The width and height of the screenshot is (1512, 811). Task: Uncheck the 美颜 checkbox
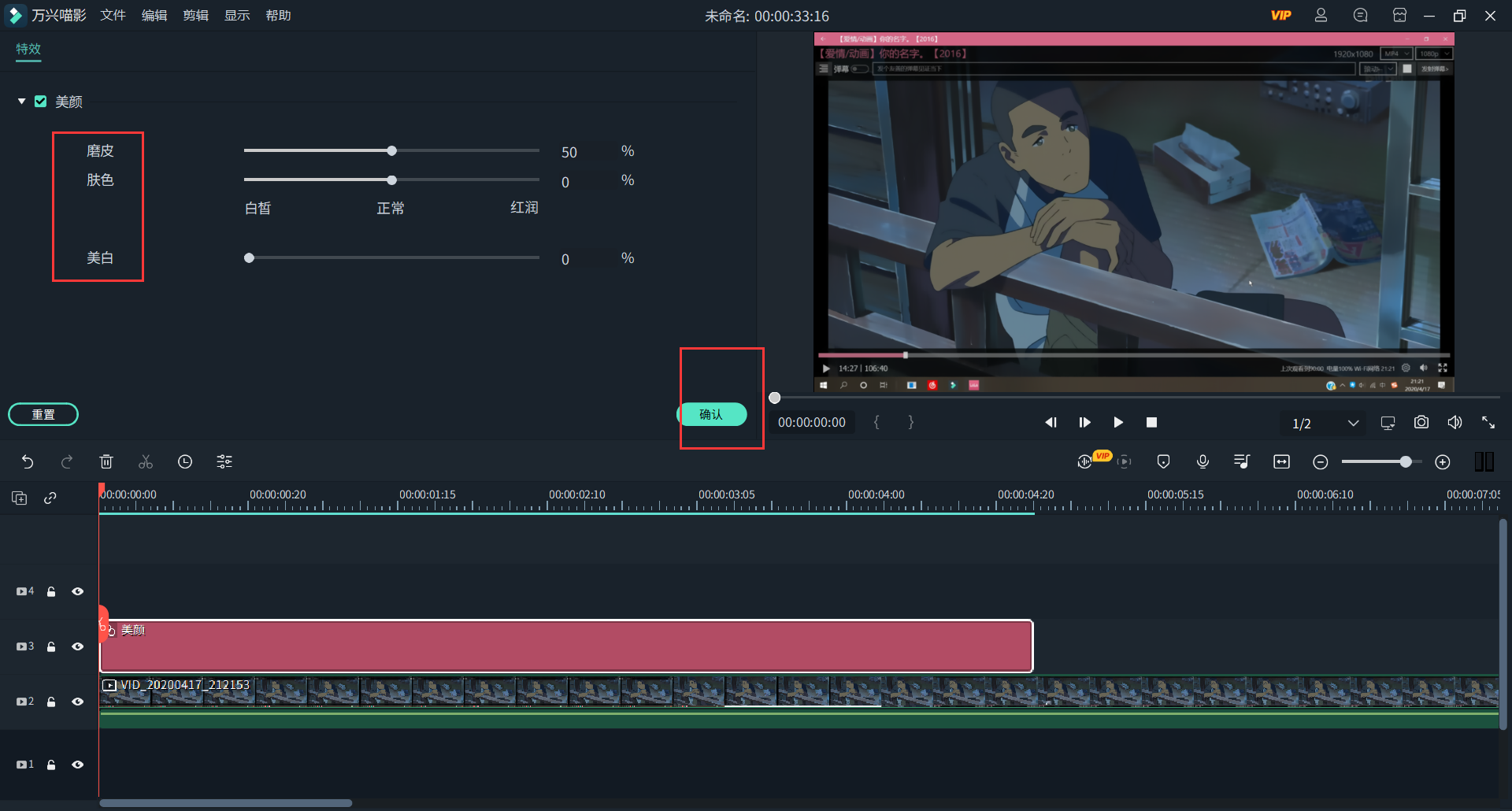click(x=41, y=102)
